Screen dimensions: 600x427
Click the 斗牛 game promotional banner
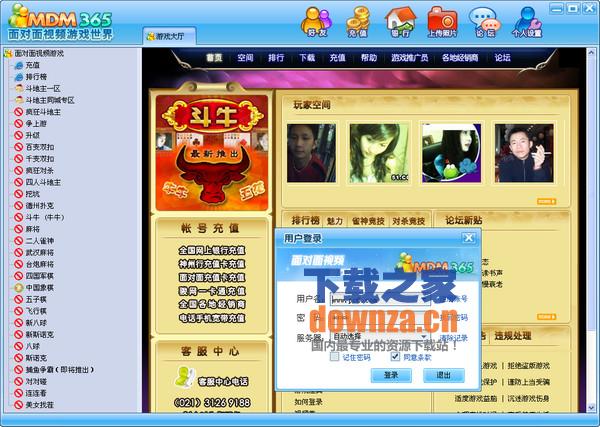(x=212, y=153)
